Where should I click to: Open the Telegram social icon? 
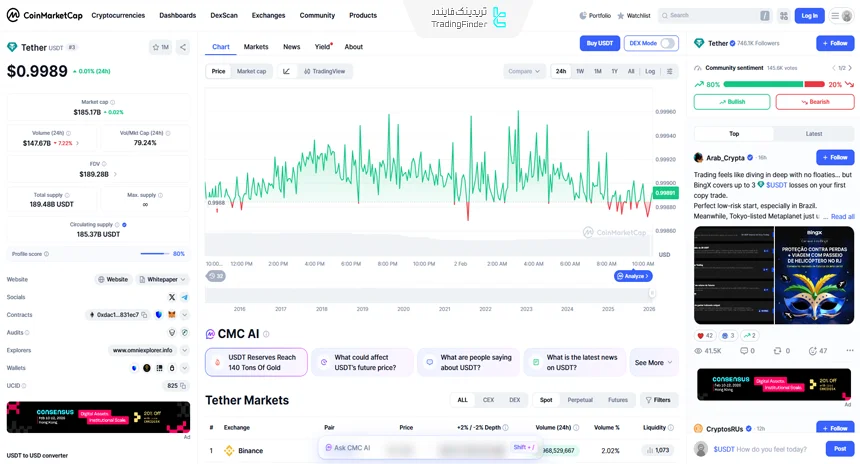point(185,297)
